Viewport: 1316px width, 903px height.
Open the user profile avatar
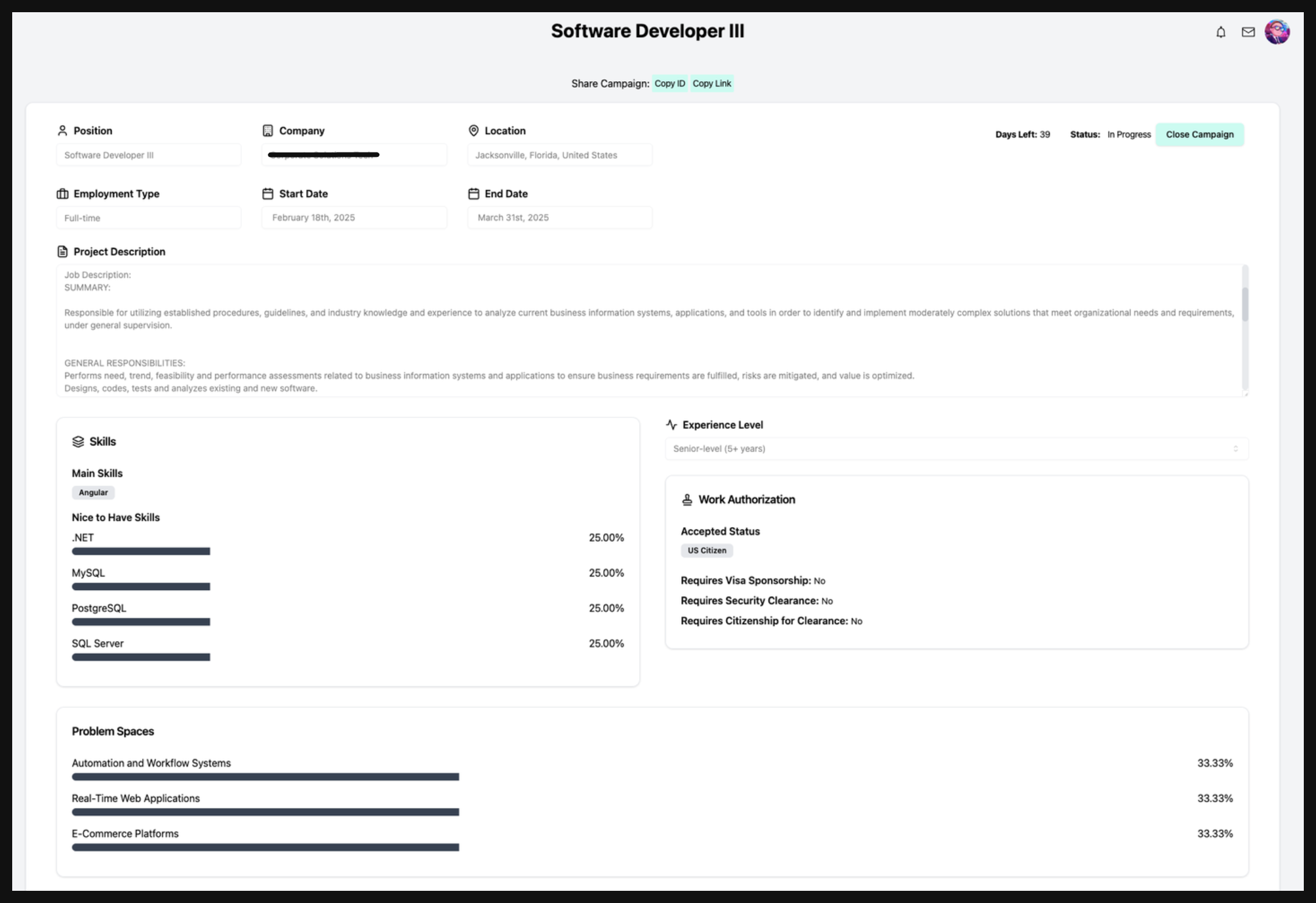[1276, 32]
